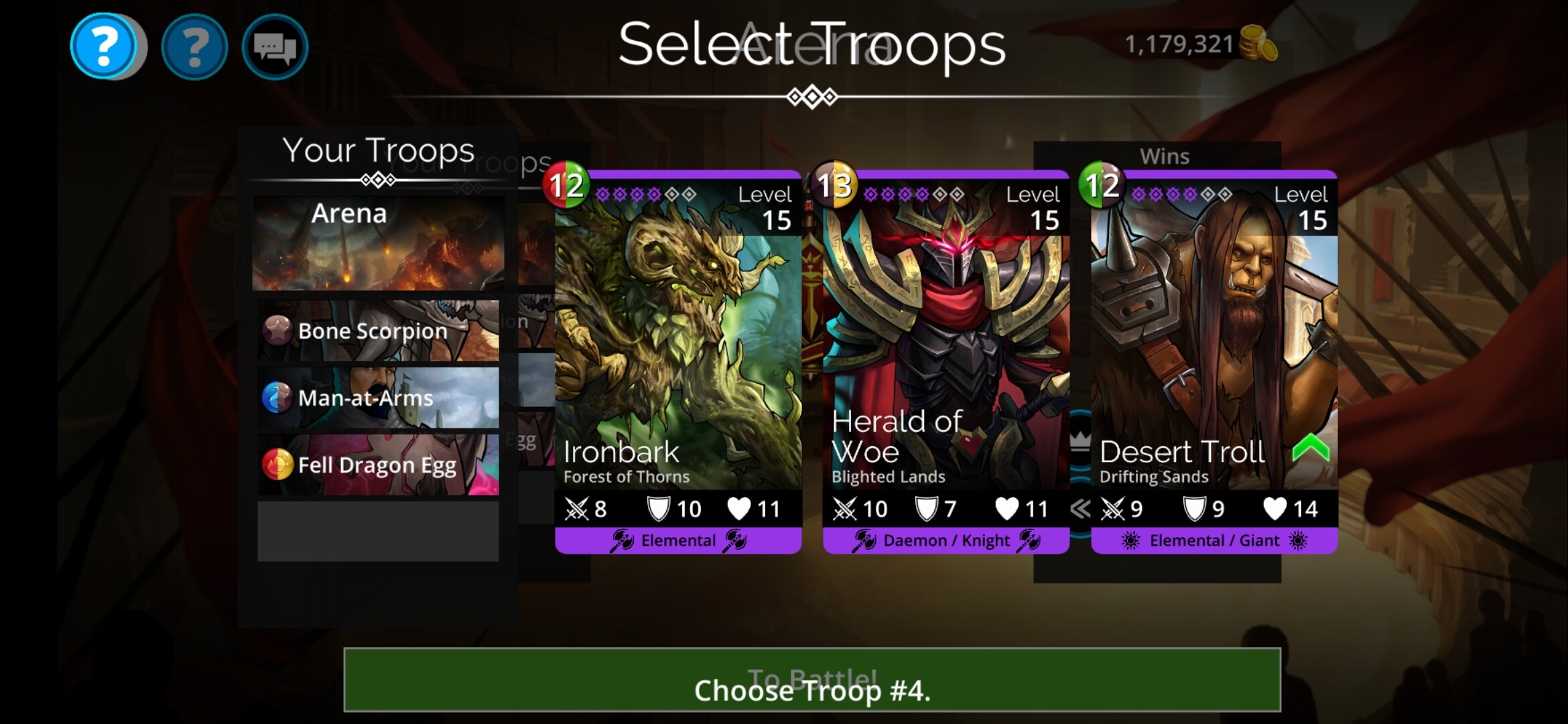Select Man-at-Arms in Your Troops list
1568x724 pixels.
click(x=379, y=398)
